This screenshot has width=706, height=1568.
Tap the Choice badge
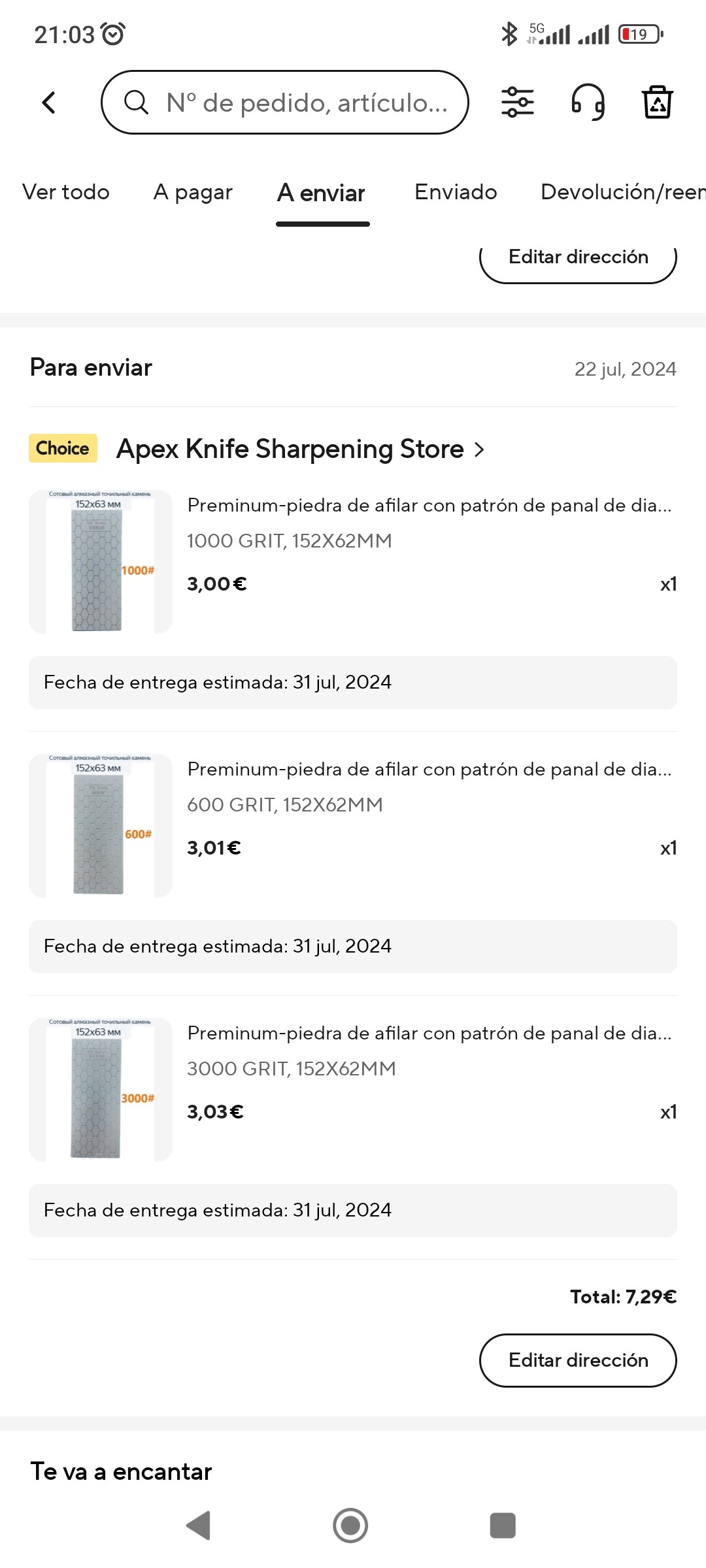63,448
